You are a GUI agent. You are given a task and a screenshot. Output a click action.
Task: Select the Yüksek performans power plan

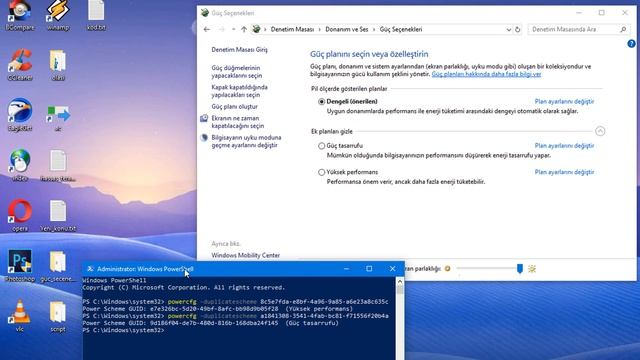322,172
